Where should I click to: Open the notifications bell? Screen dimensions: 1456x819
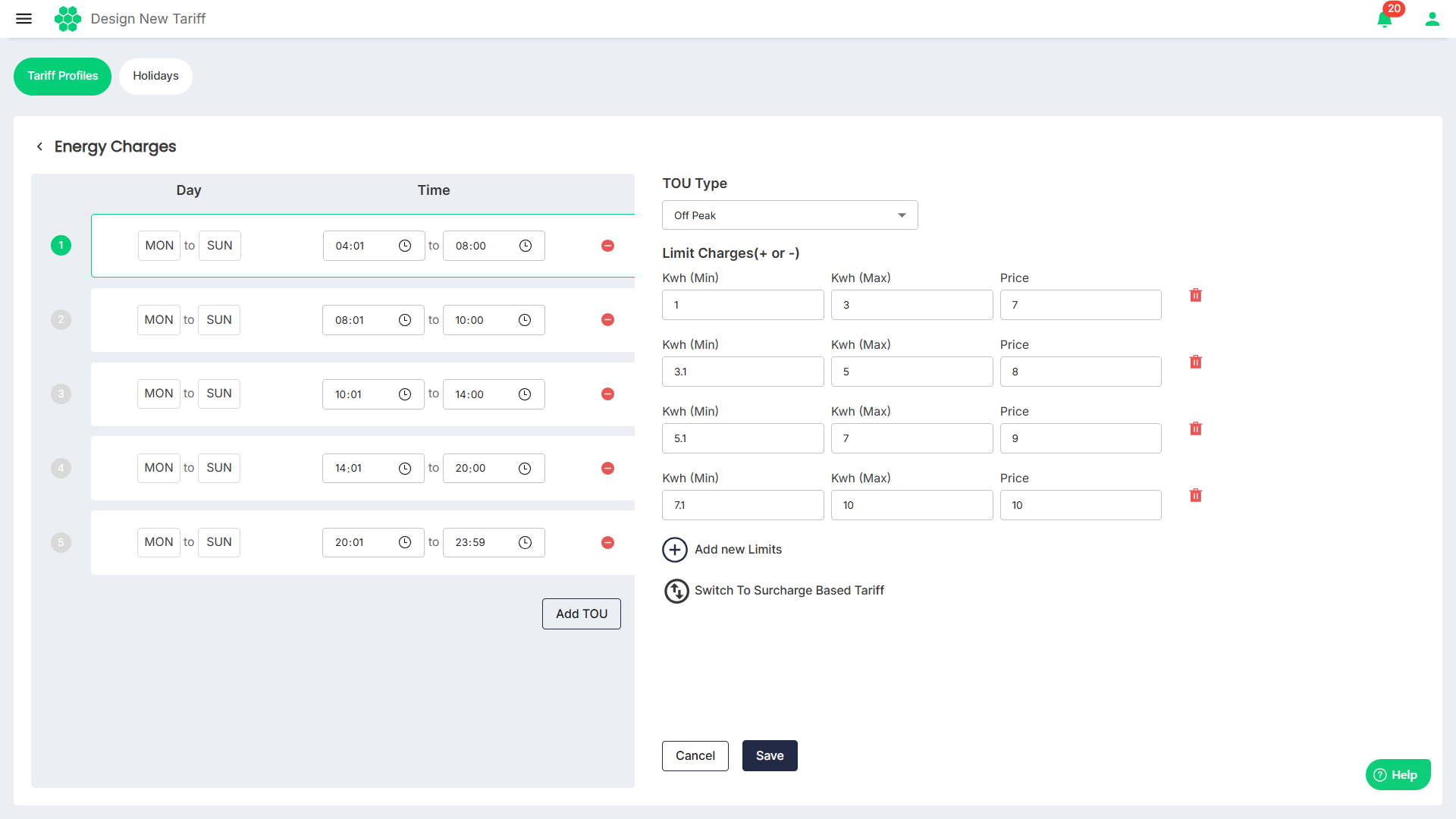click(1384, 19)
